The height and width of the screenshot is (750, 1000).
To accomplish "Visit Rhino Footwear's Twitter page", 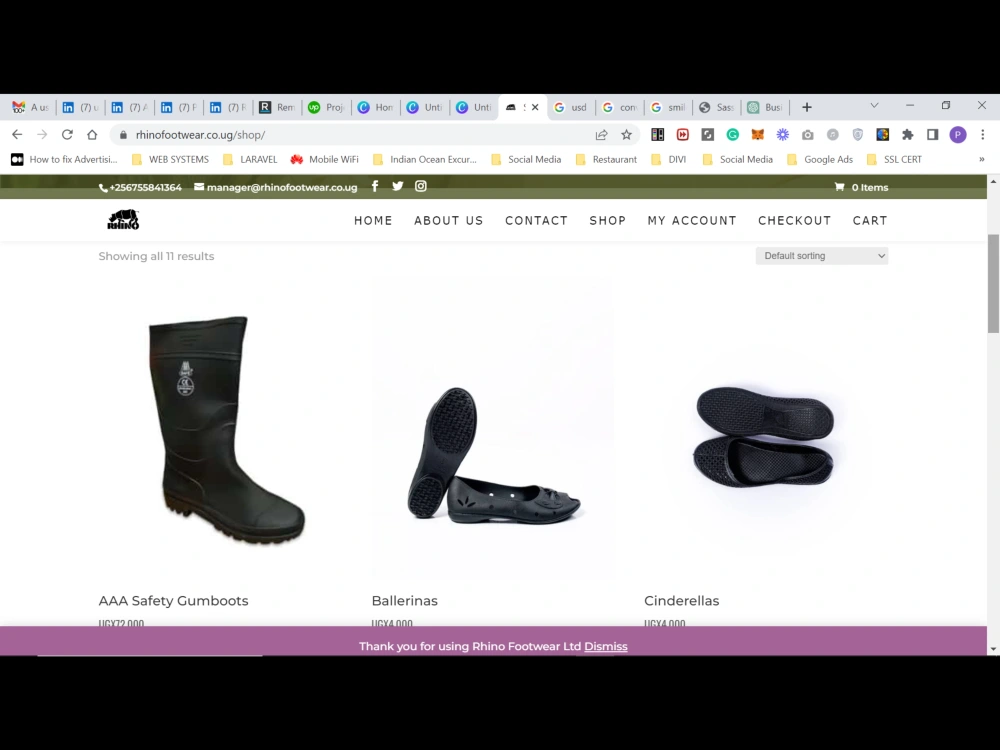I will pyautogui.click(x=398, y=186).
